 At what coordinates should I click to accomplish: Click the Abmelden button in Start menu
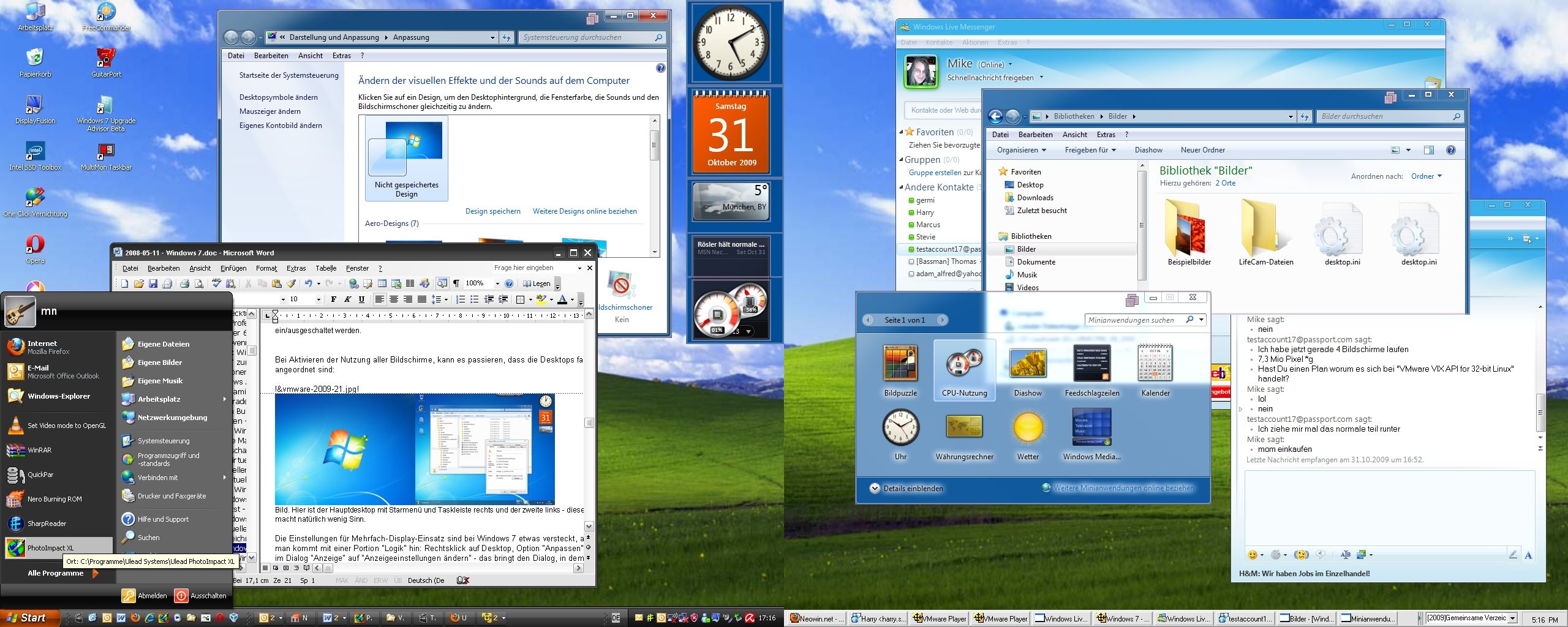145,596
